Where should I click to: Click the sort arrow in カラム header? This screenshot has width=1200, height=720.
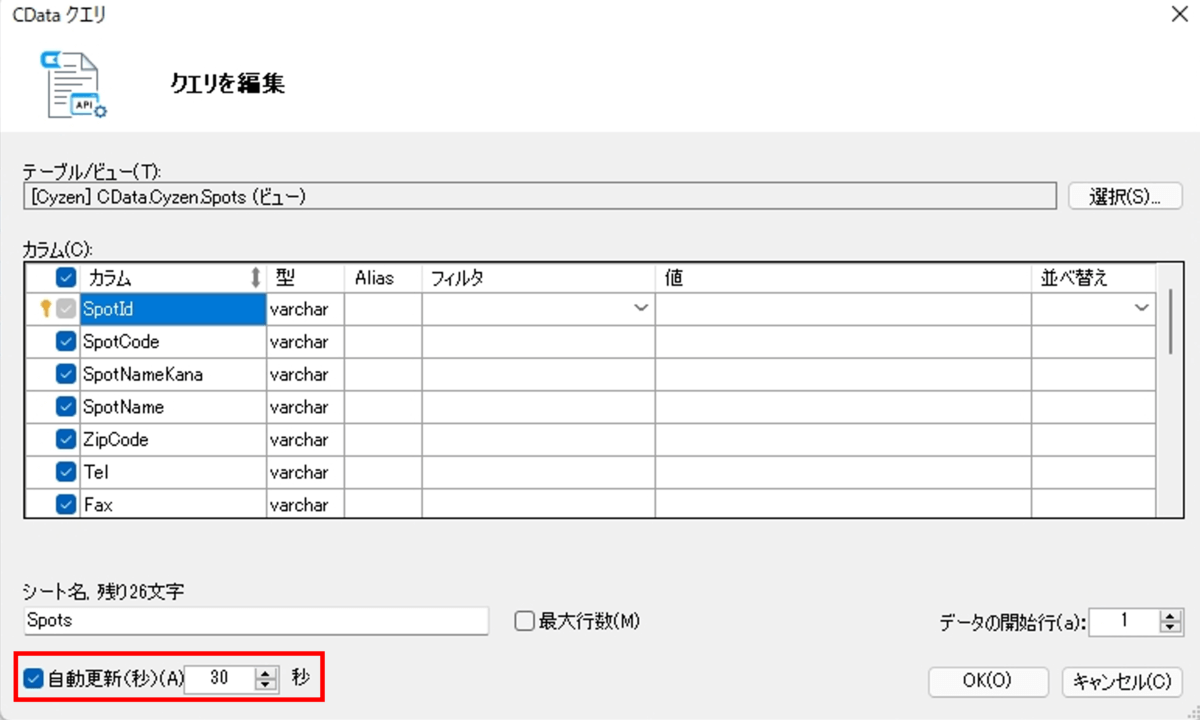(x=256, y=278)
